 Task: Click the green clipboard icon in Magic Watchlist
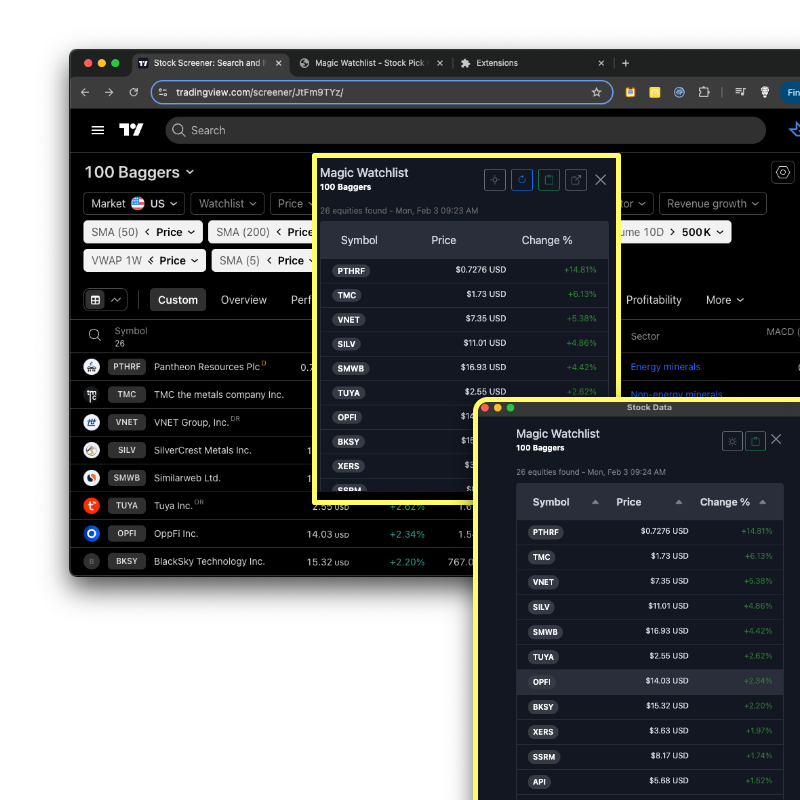(548, 179)
